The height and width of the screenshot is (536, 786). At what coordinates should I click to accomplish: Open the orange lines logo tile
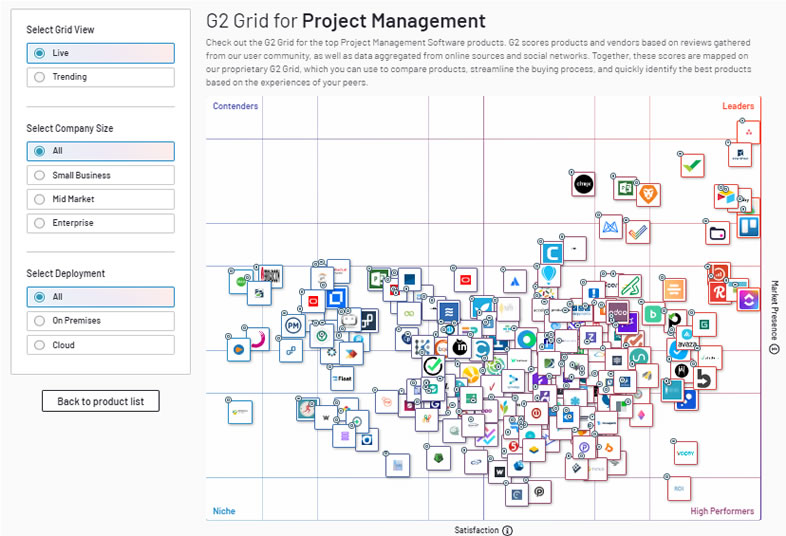[x=674, y=289]
